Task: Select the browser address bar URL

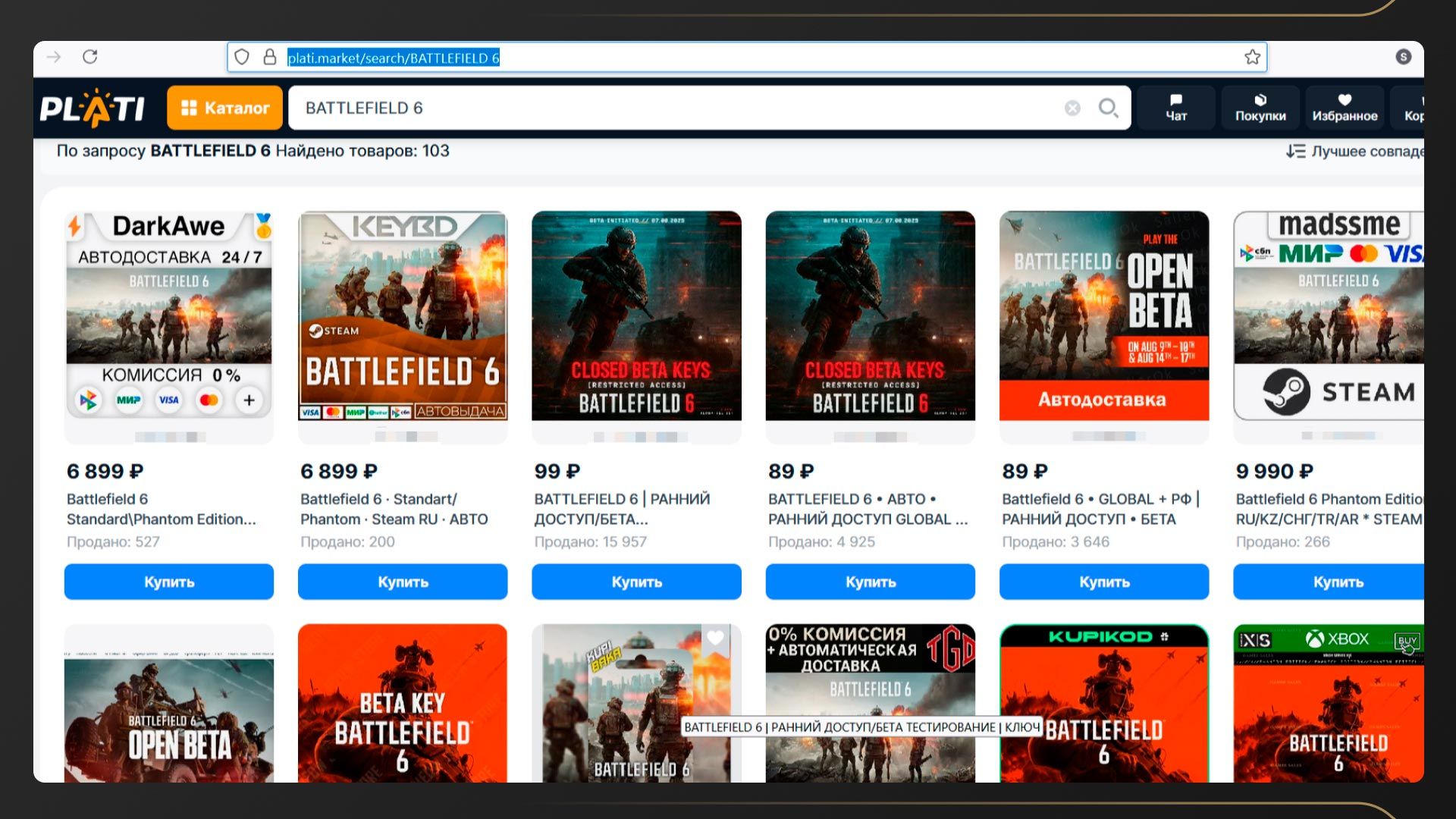Action: [x=393, y=58]
